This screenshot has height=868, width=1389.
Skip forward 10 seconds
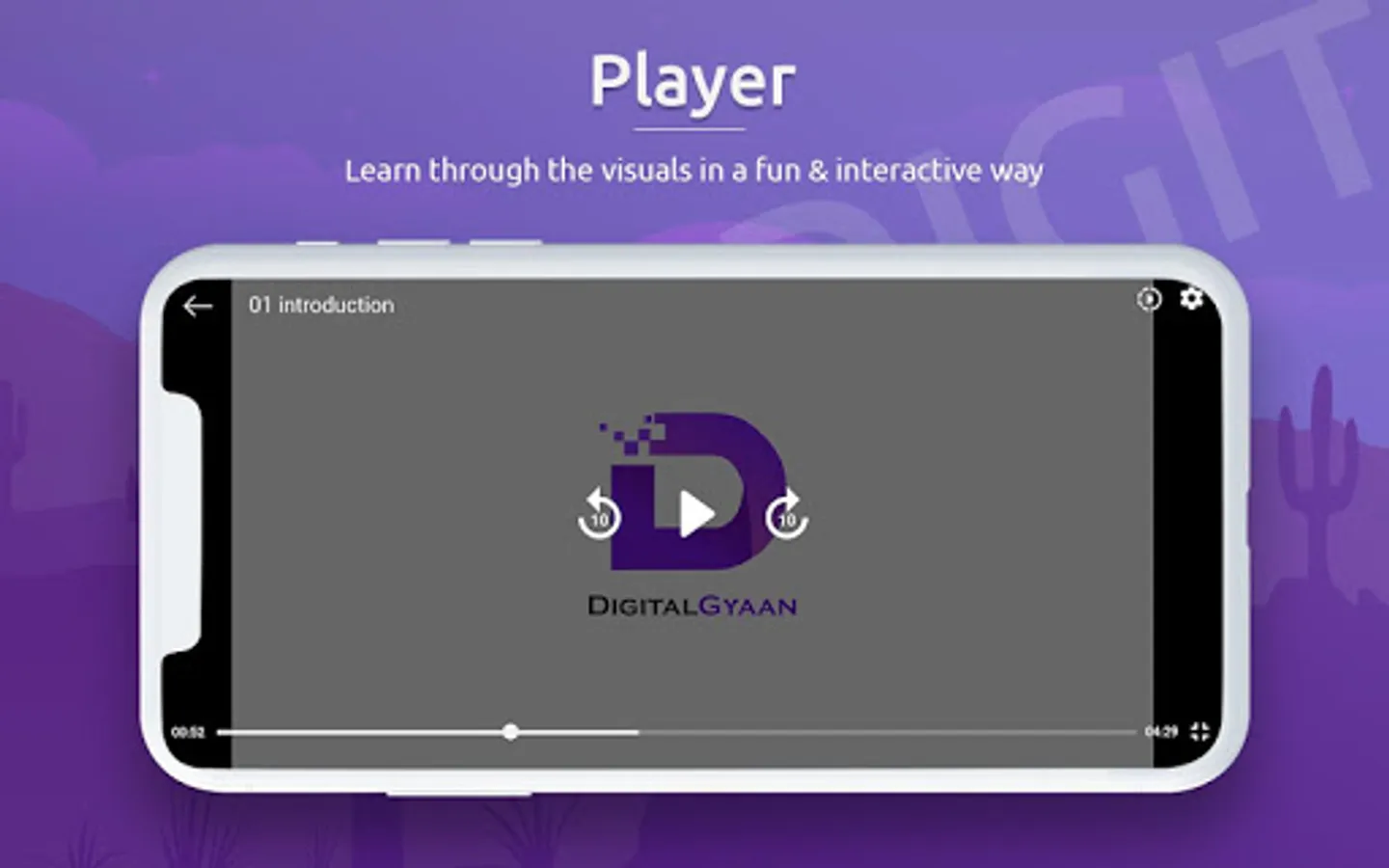click(x=787, y=514)
